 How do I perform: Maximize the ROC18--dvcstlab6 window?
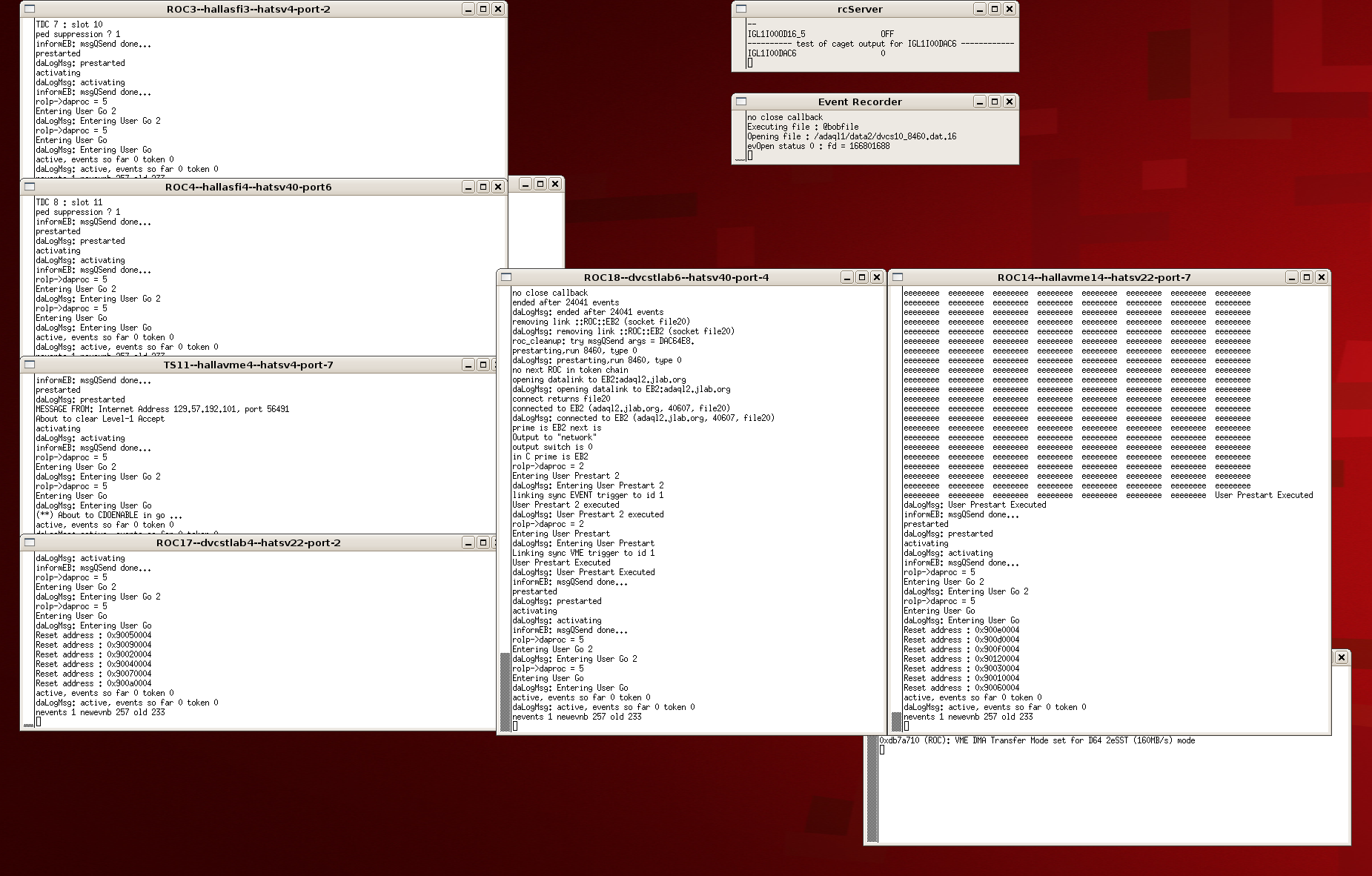tap(862, 277)
